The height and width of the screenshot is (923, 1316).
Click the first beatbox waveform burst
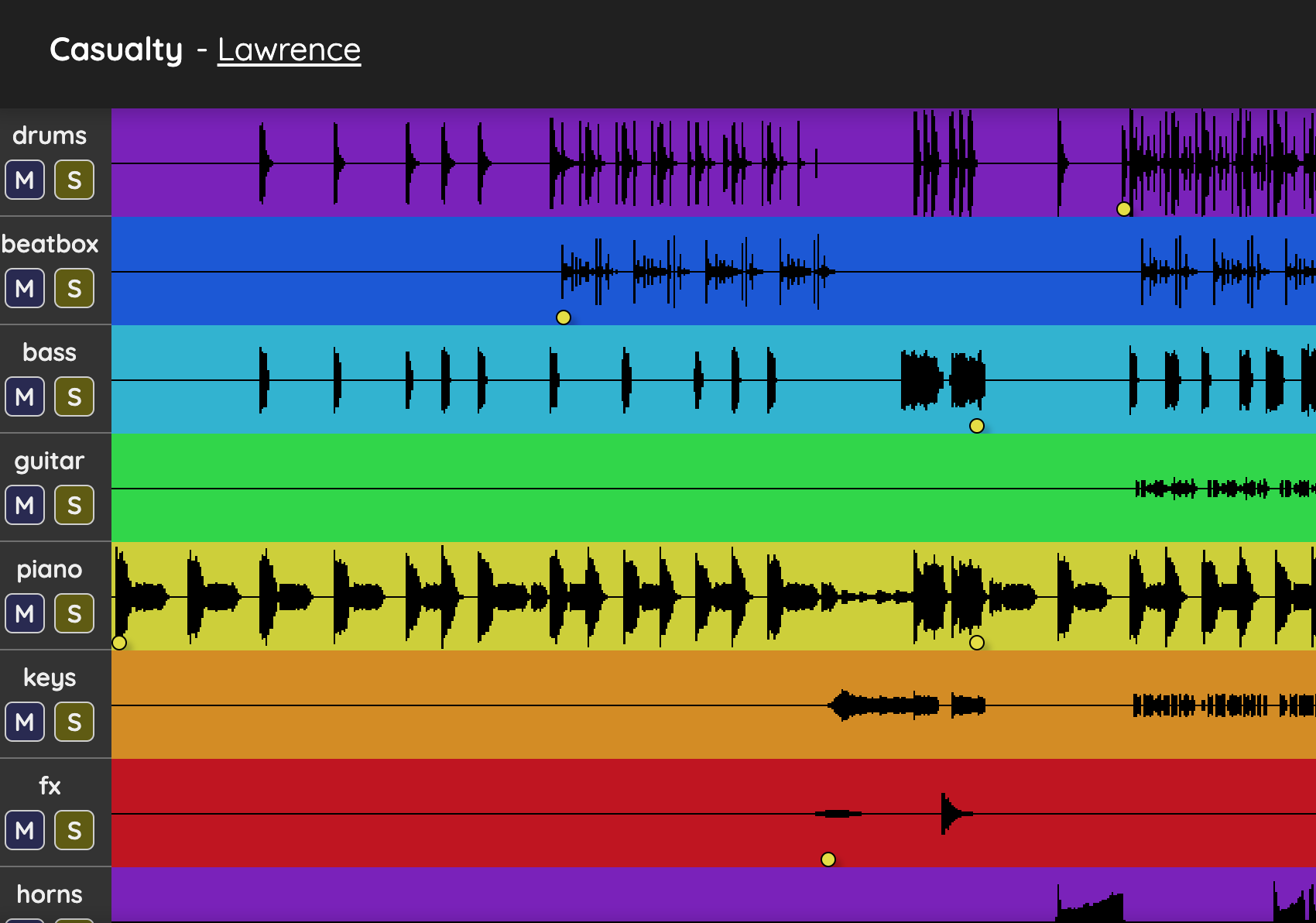588,271
